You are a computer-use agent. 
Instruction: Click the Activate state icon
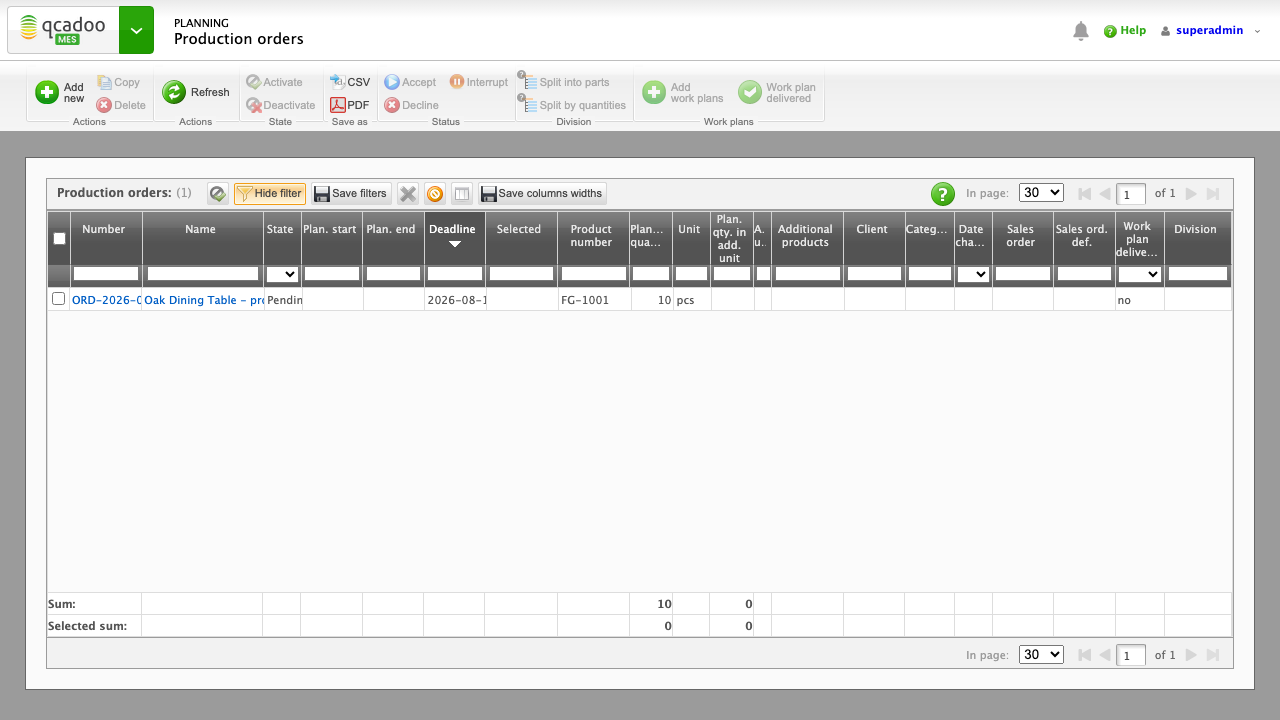tap(254, 83)
